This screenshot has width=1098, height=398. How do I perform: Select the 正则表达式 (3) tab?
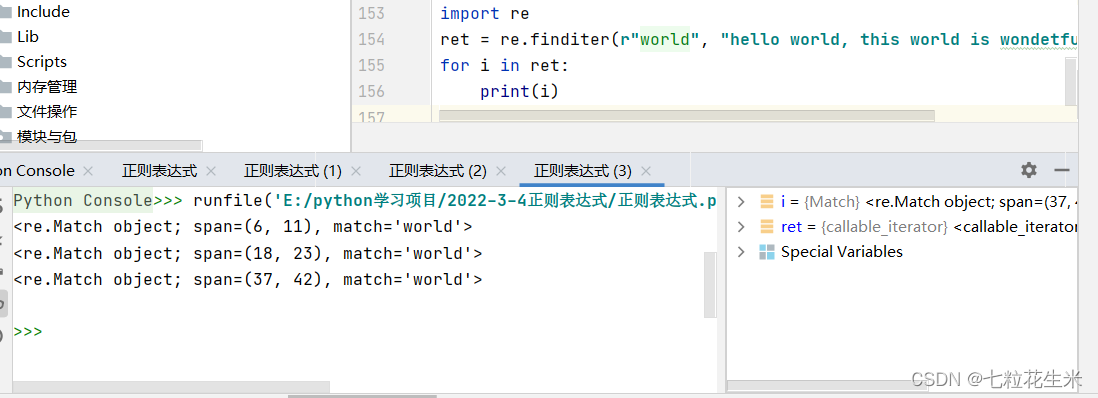click(x=583, y=170)
